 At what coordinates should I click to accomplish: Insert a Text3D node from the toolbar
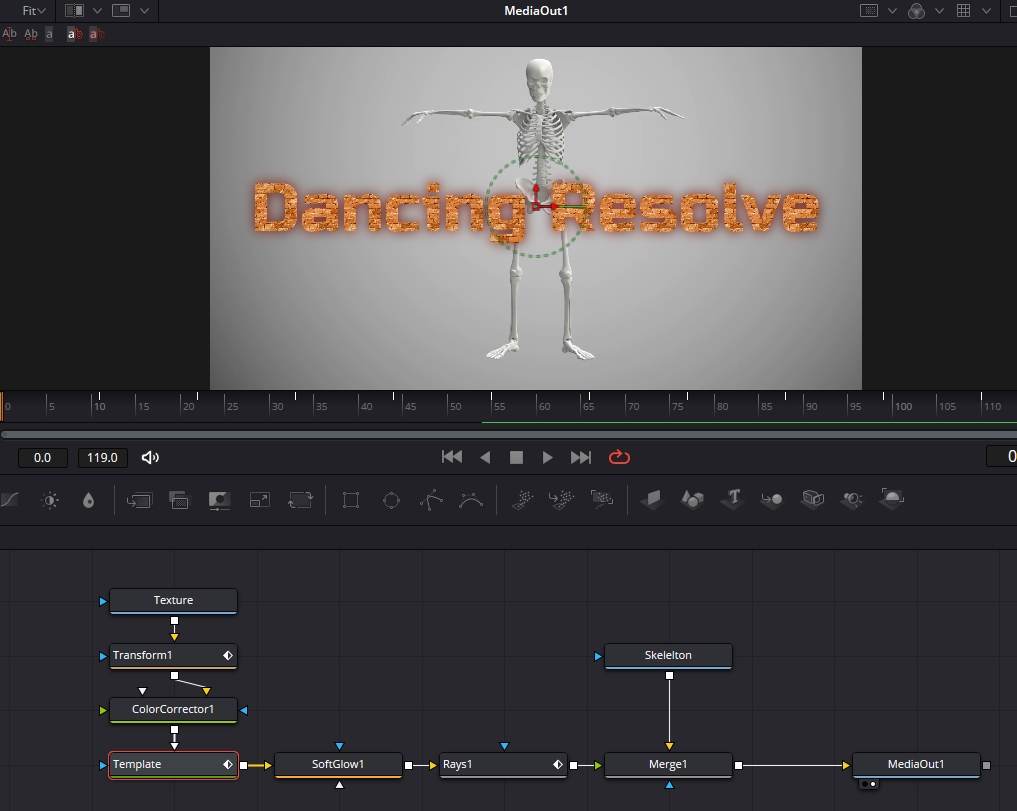tap(733, 498)
